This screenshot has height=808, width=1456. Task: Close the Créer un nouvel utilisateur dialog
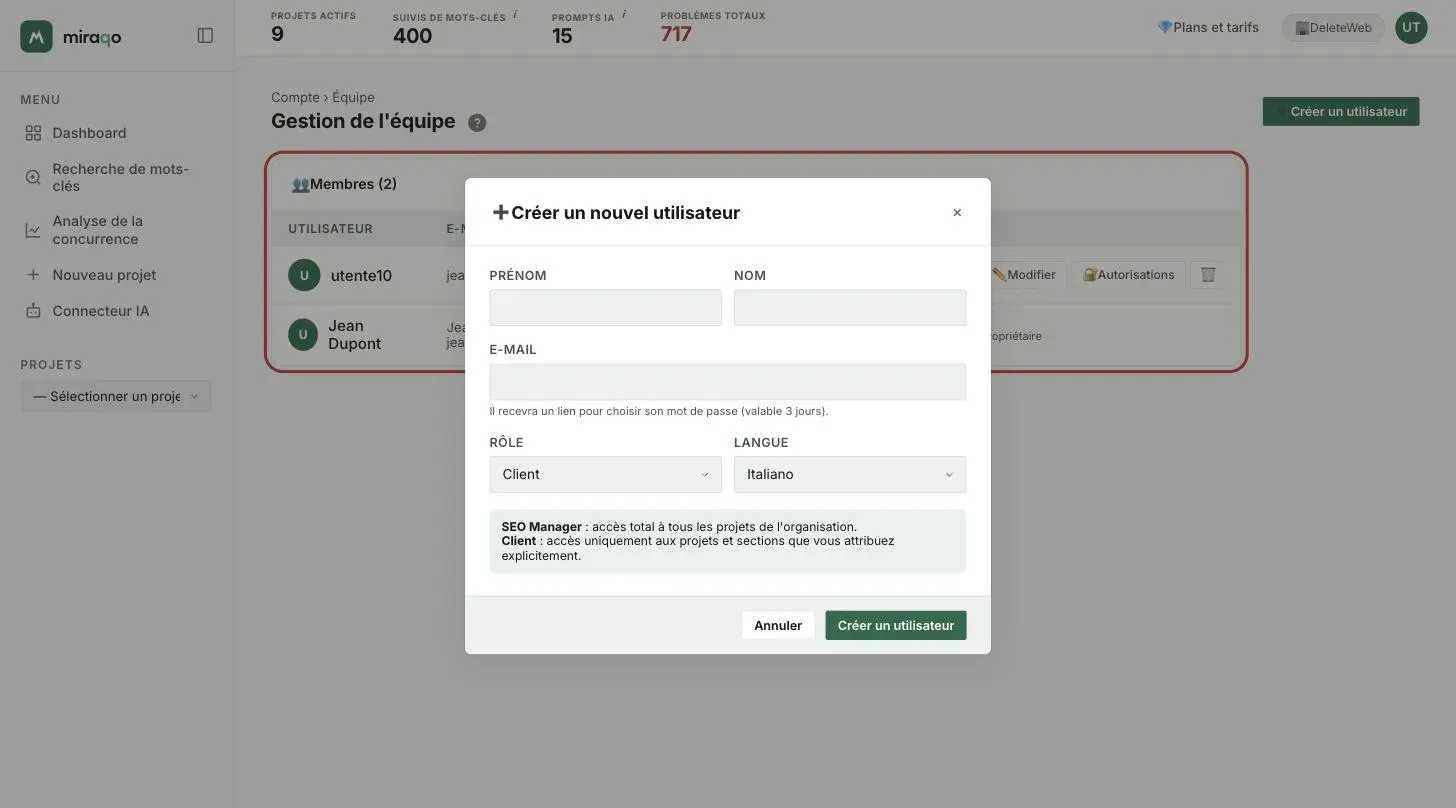click(x=957, y=212)
